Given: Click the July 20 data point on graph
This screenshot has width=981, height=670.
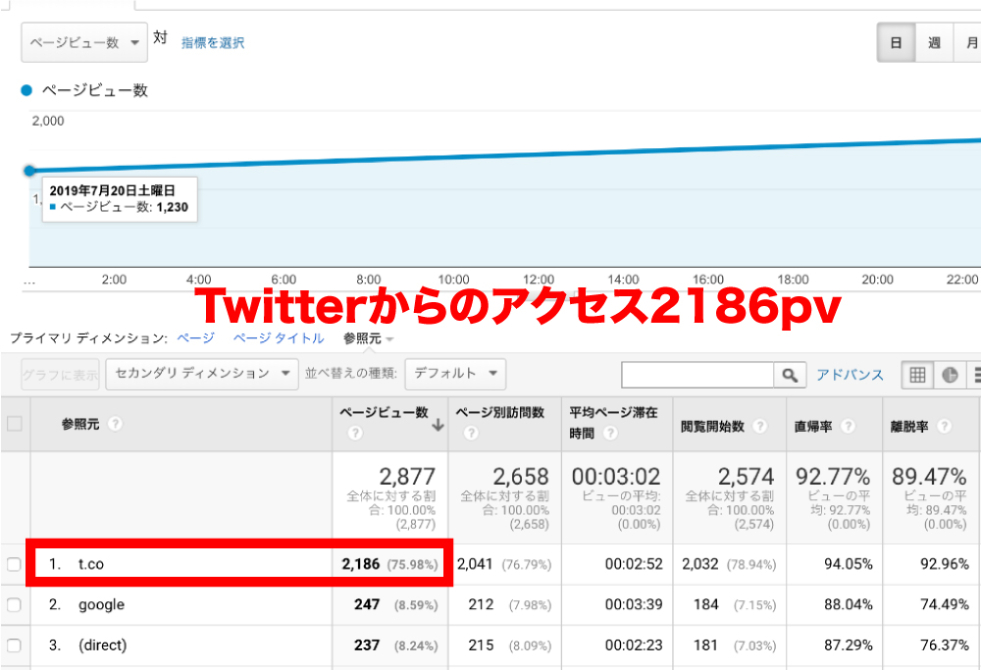Looking at the screenshot, I should 29,171.
